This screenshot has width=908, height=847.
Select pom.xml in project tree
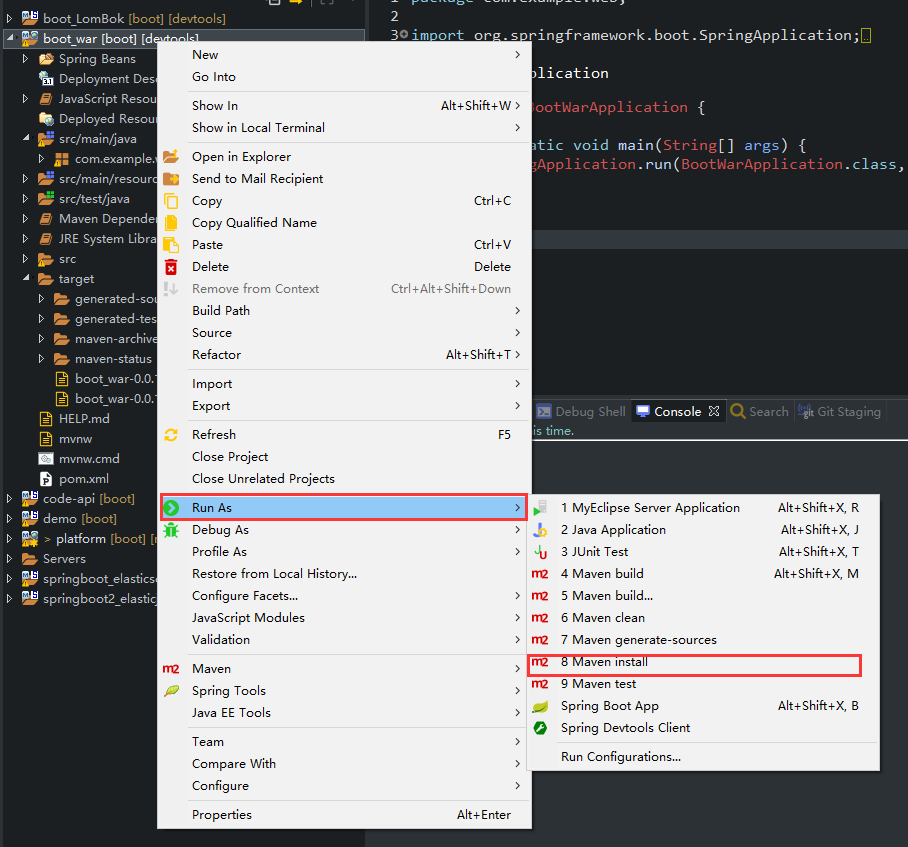(84, 479)
